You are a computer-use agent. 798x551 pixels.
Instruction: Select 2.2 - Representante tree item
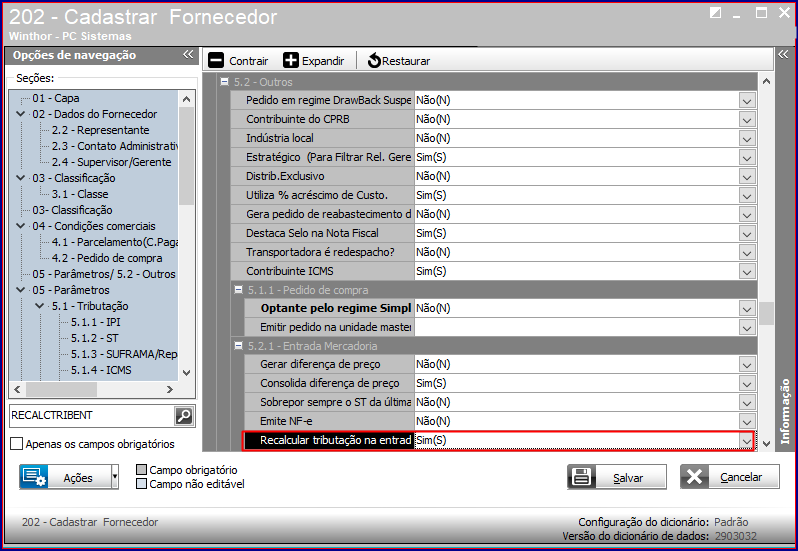tap(100, 130)
